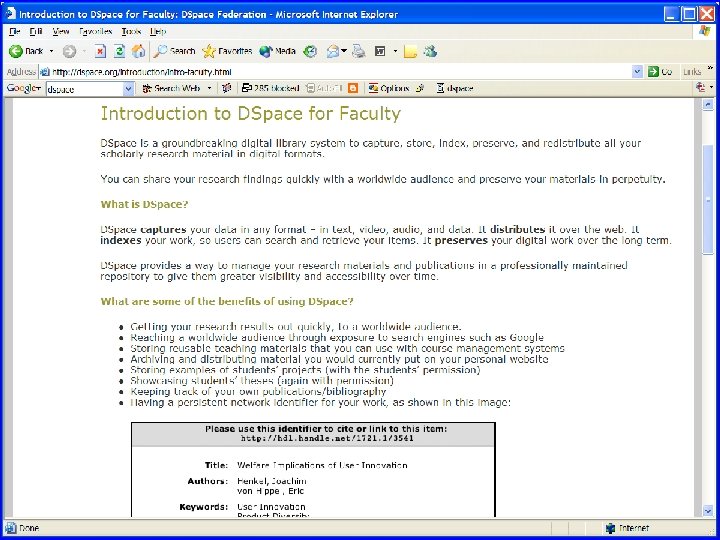720x540 pixels.
Task: Open the Search Web dropdown arrow
Action: (x=209, y=88)
